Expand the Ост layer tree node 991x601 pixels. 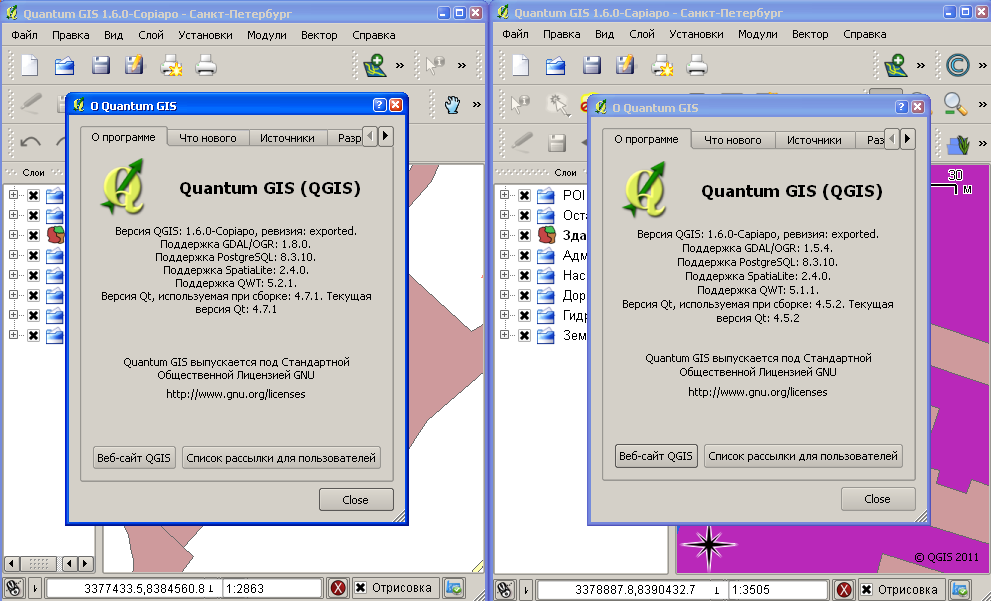[x=504, y=215]
